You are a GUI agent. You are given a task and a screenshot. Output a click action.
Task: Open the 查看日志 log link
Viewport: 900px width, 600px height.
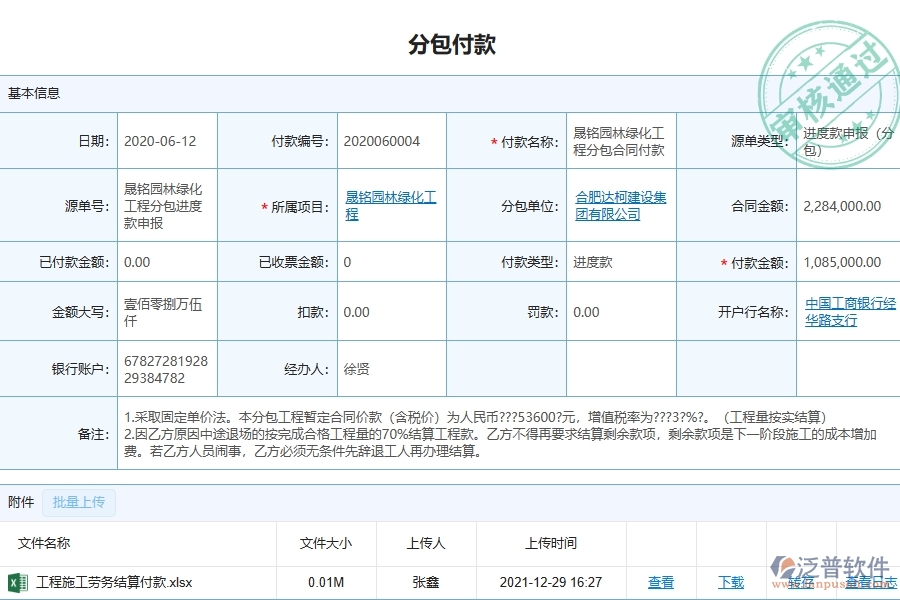869,582
